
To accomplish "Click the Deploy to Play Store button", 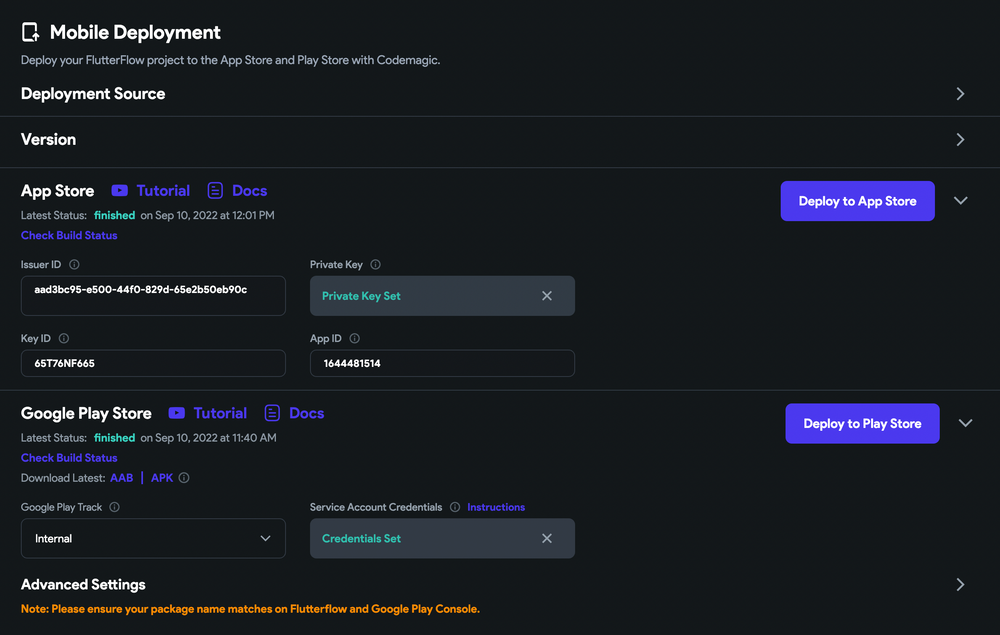I will pos(861,423).
